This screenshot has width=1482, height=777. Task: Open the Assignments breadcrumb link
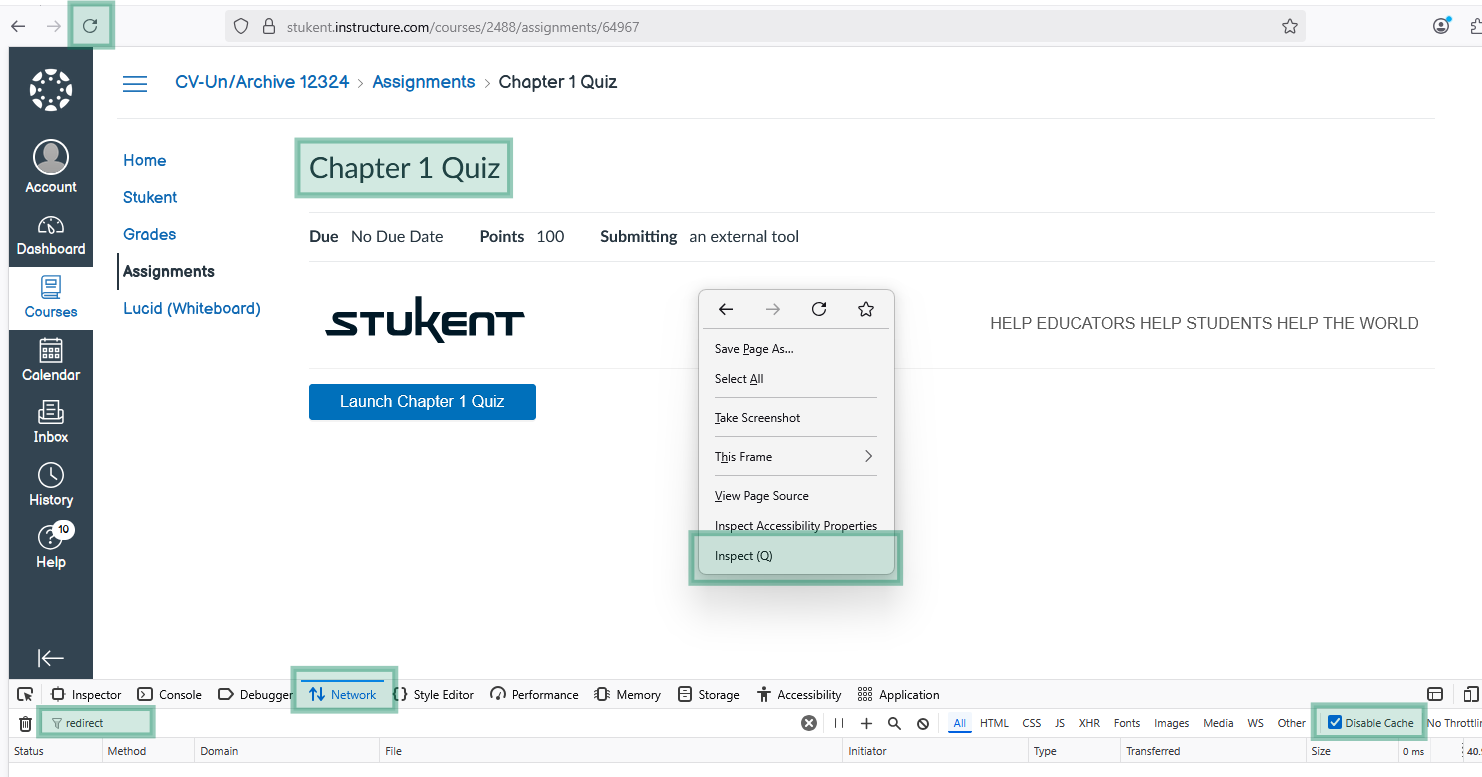tap(424, 82)
